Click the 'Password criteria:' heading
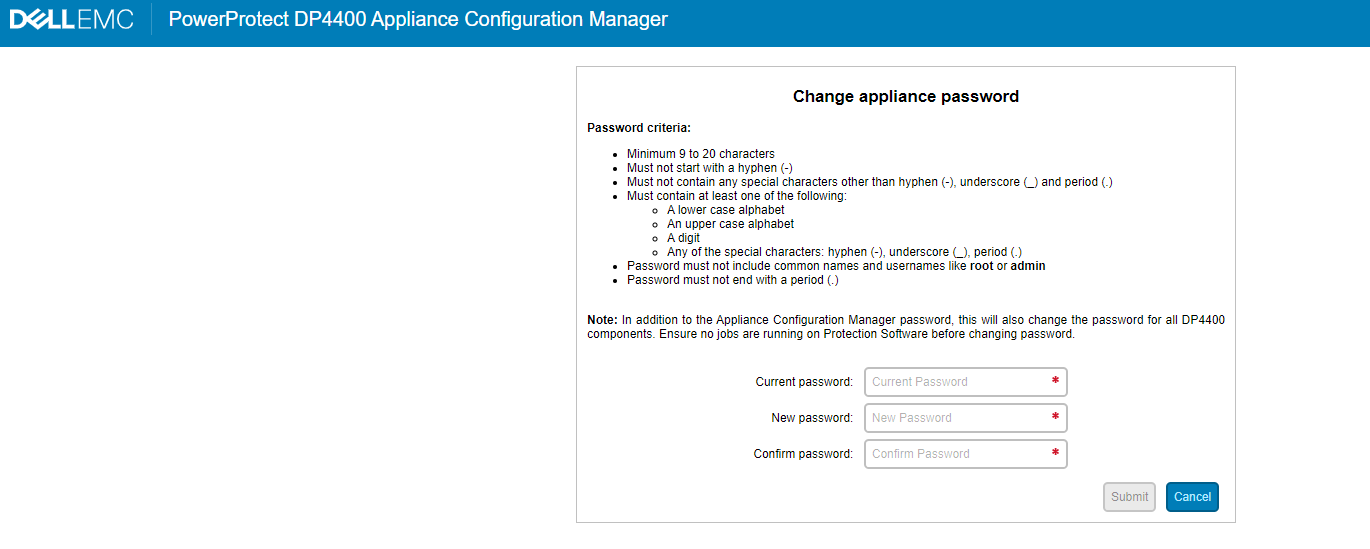This screenshot has height=549, width=1370. [639, 128]
